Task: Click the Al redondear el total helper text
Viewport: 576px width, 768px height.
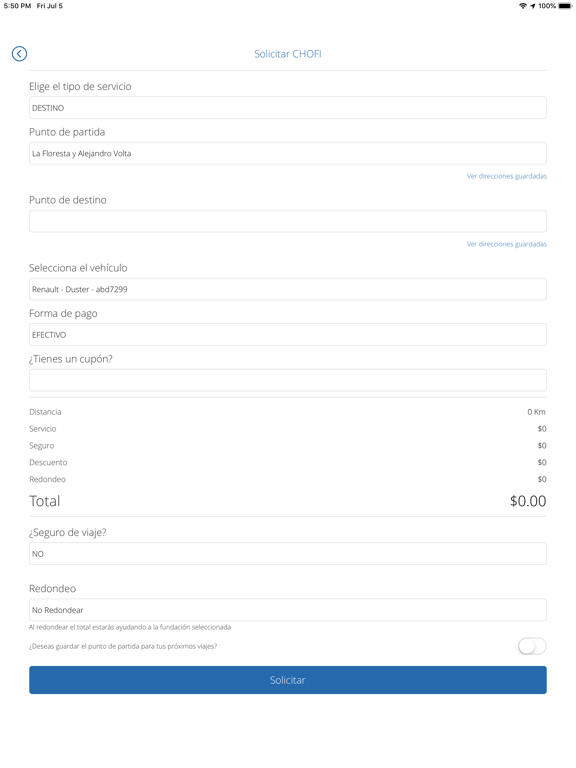Action: (x=130, y=627)
